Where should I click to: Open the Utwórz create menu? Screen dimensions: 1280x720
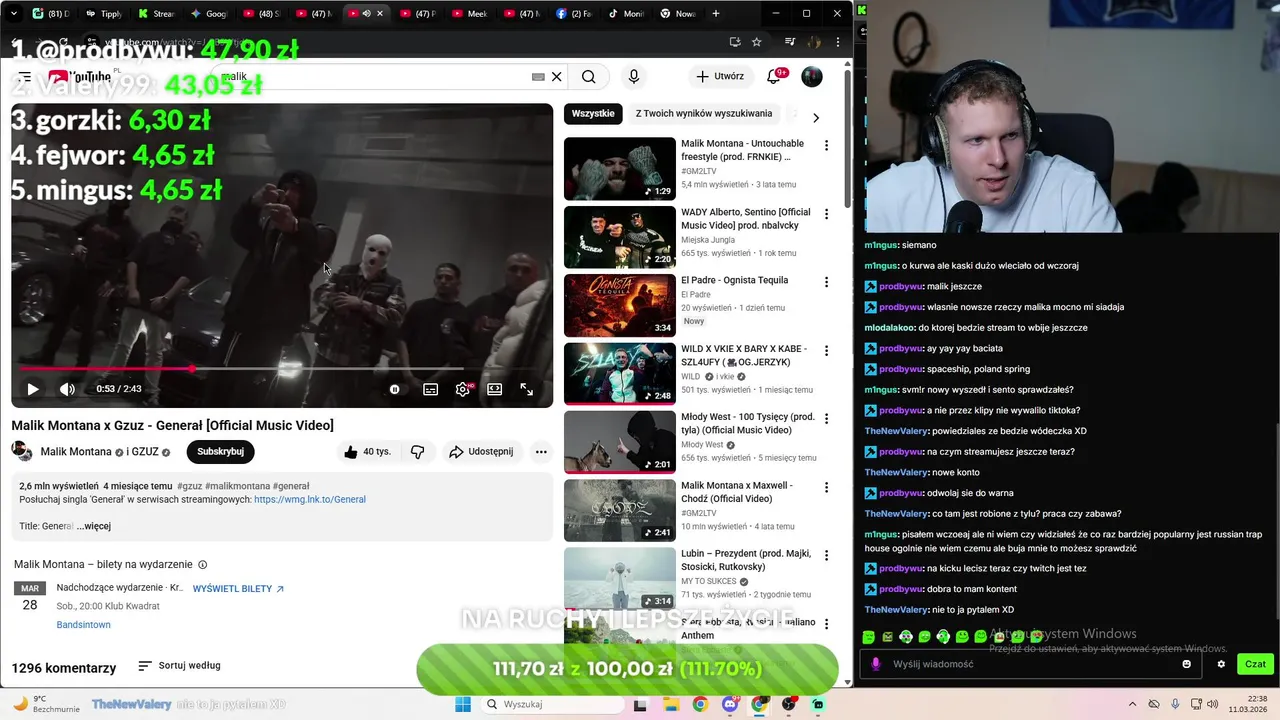click(x=720, y=77)
